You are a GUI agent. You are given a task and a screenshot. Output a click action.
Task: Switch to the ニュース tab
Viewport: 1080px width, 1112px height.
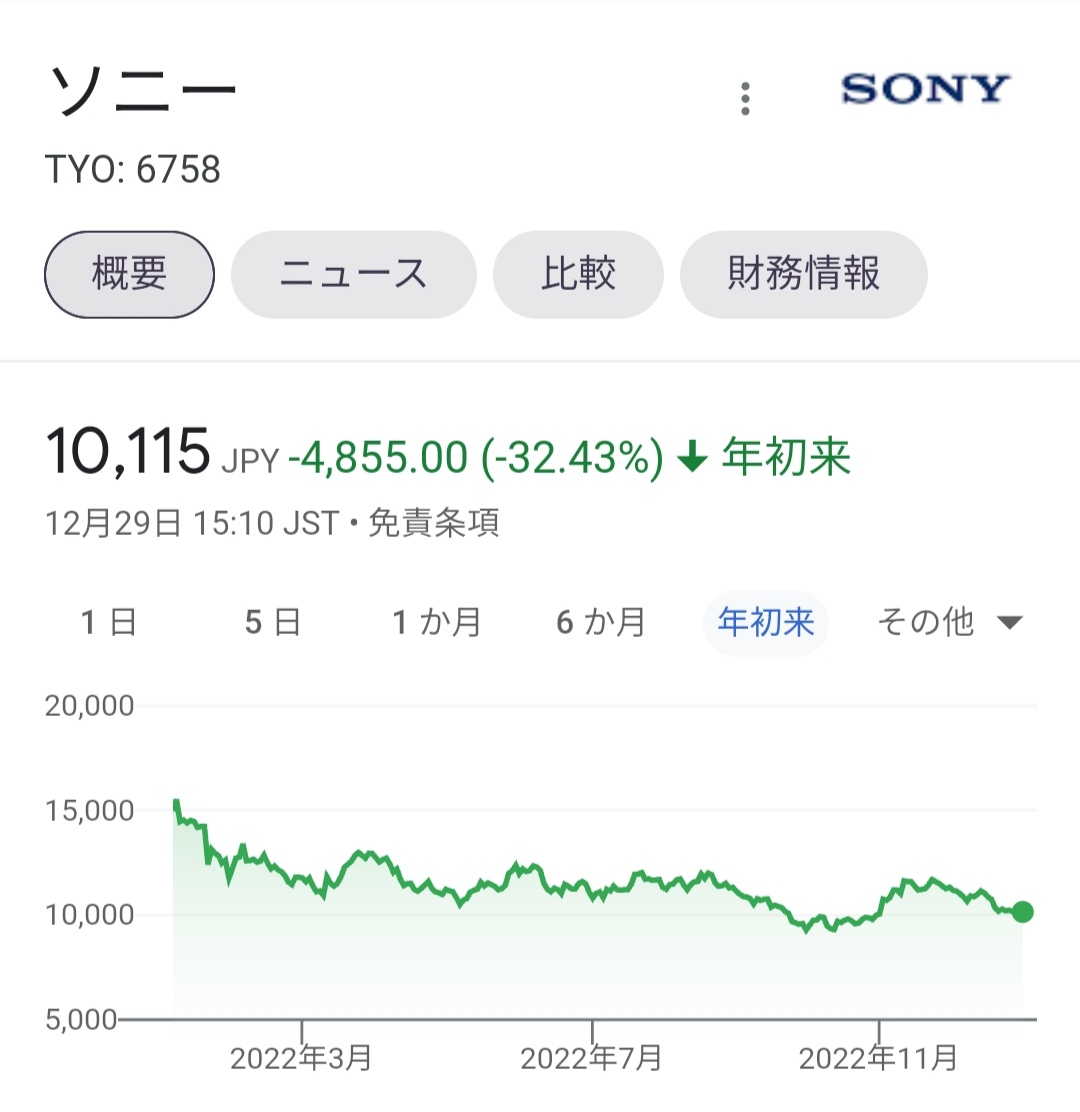[x=353, y=274]
